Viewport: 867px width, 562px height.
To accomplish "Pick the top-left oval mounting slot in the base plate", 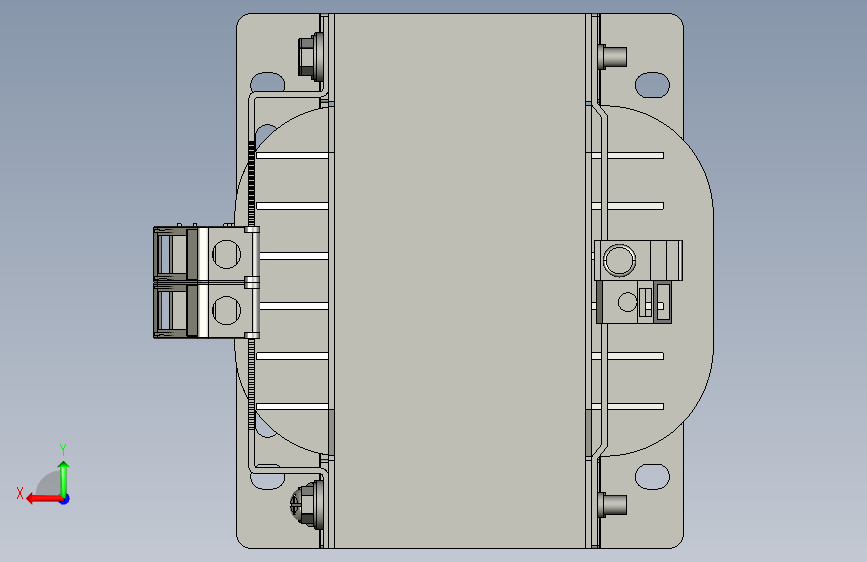I will click(268, 82).
